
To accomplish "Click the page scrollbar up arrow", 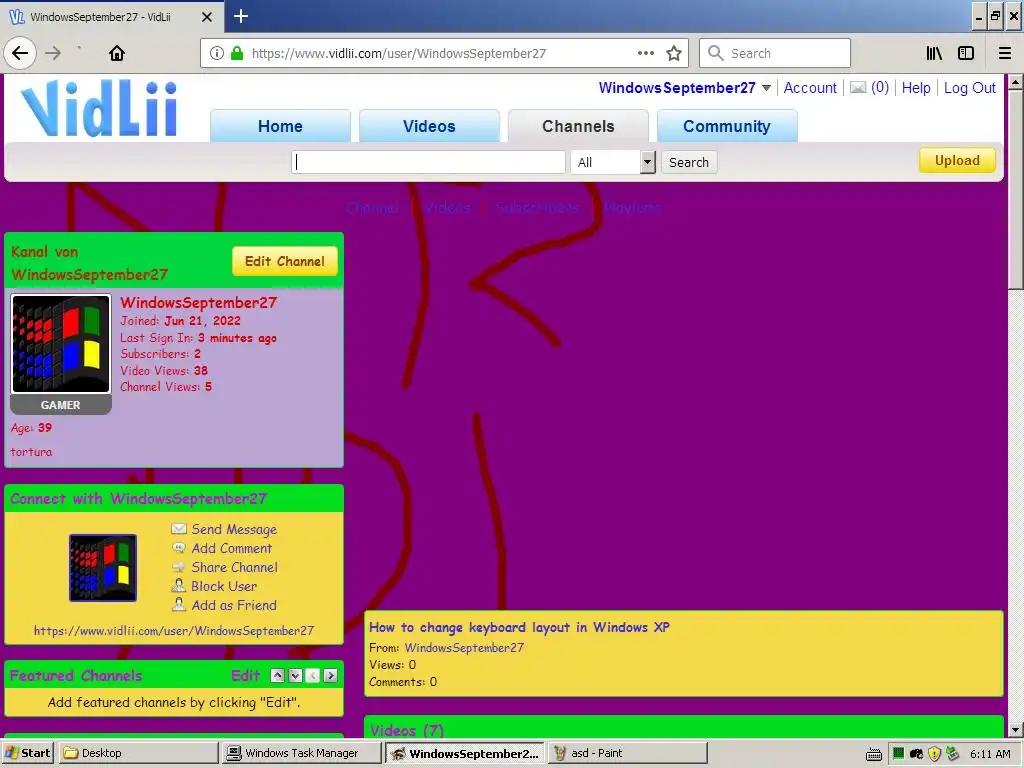I will coord(1015,83).
